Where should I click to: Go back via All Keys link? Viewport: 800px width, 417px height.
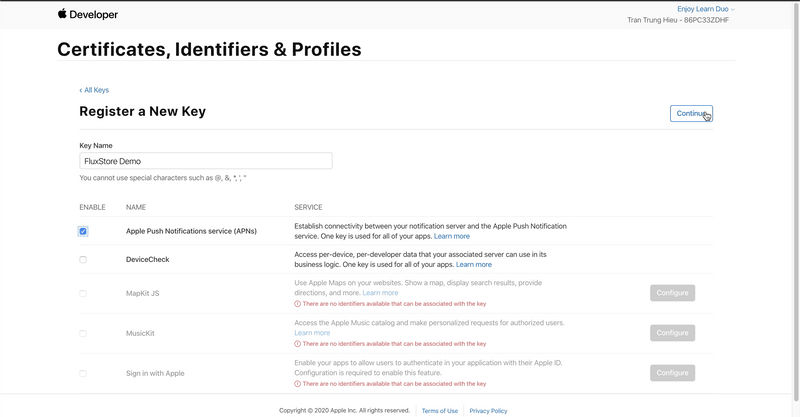[x=94, y=90]
